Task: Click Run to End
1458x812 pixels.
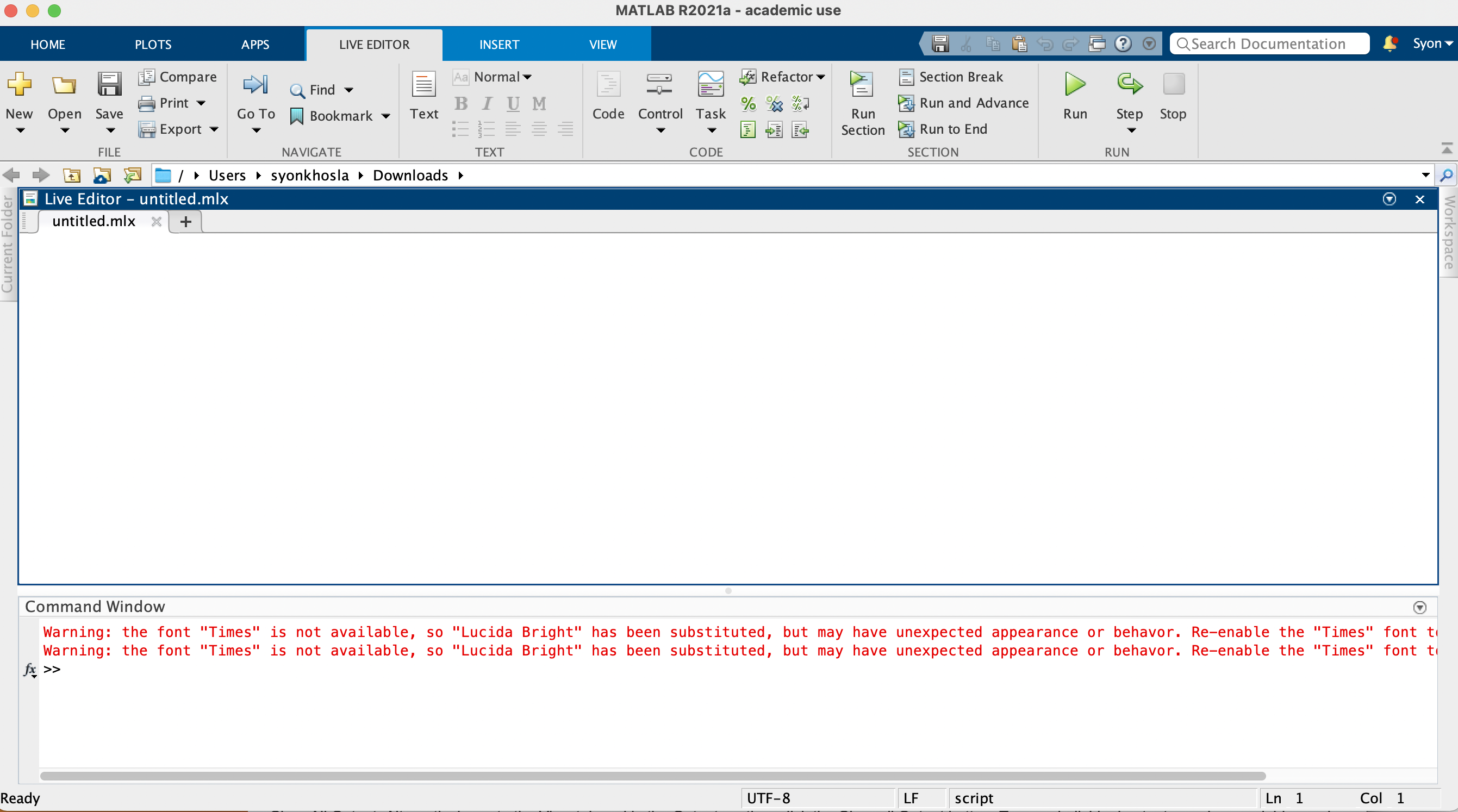Action: point(943,129)
